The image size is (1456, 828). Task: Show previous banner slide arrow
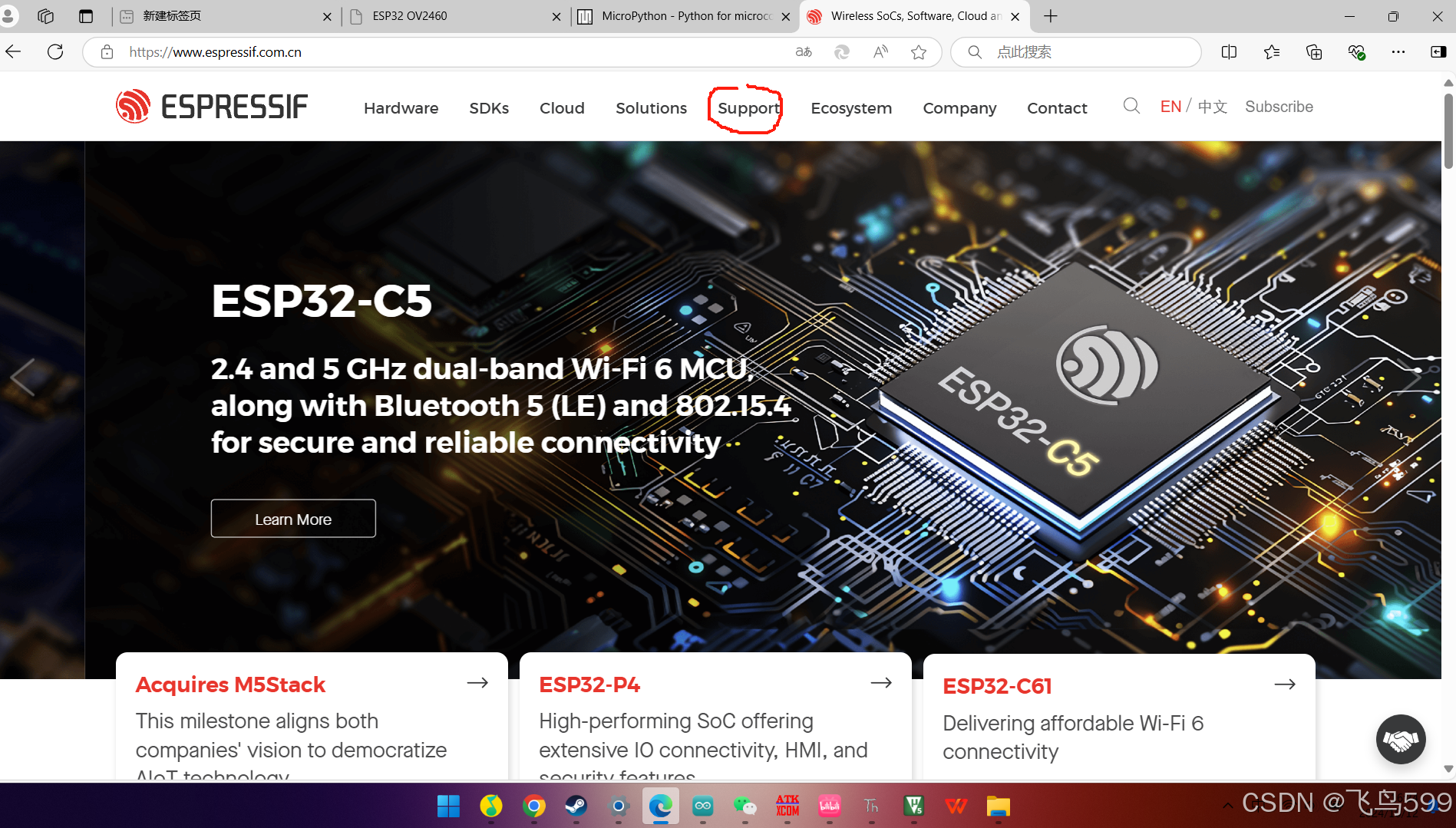click(x=22, y=377)
